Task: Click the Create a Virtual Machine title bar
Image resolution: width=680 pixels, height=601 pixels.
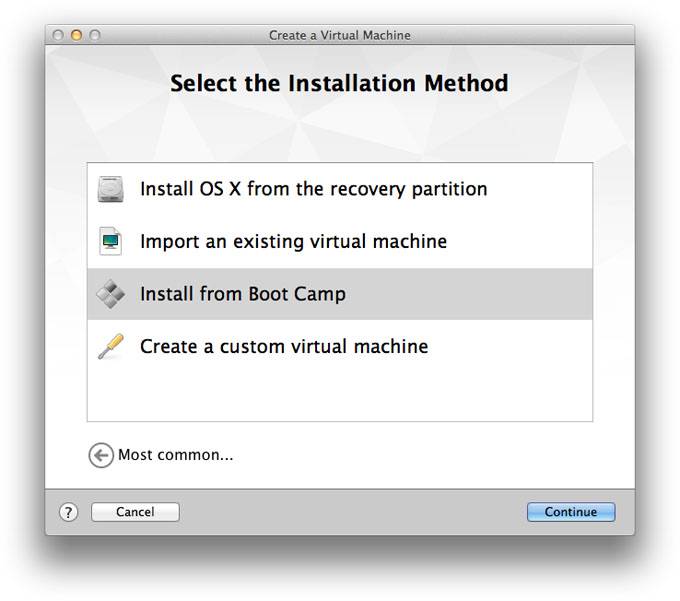Action: click(340, 35)
